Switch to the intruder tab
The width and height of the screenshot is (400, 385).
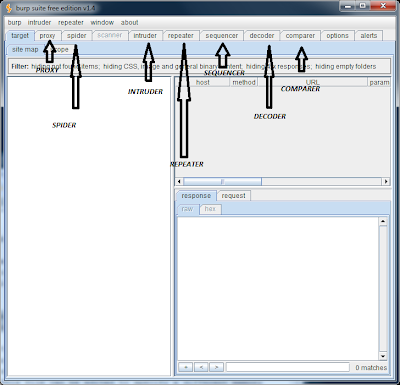(145, 36)
